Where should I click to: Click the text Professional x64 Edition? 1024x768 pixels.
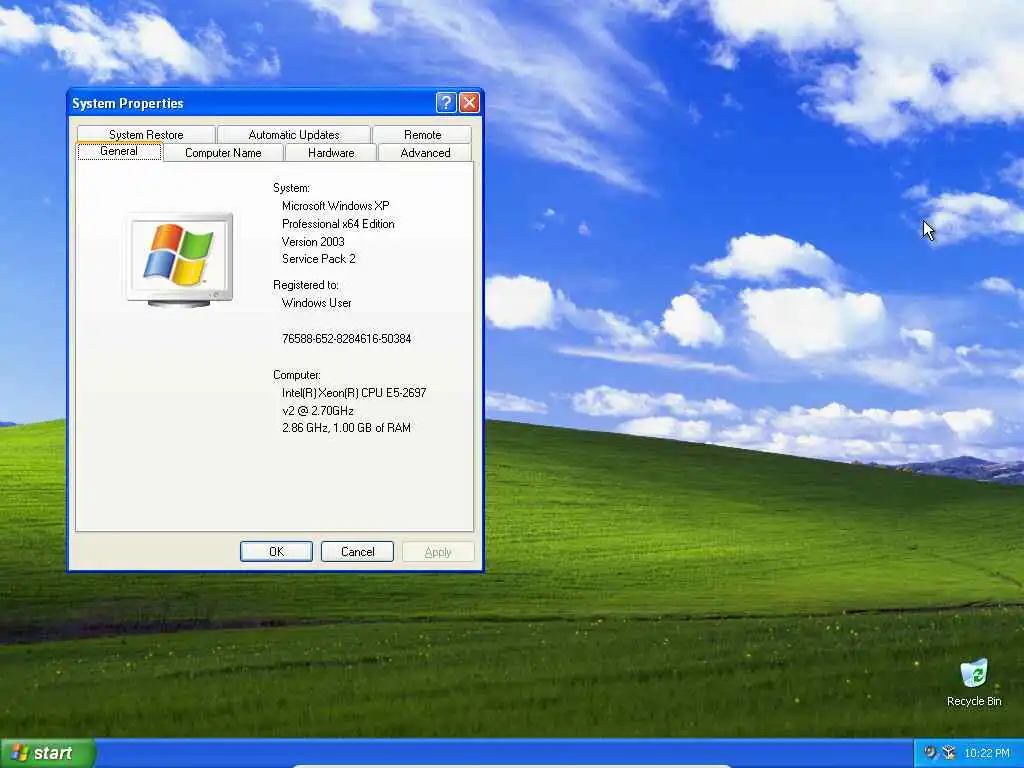(338, 223)
